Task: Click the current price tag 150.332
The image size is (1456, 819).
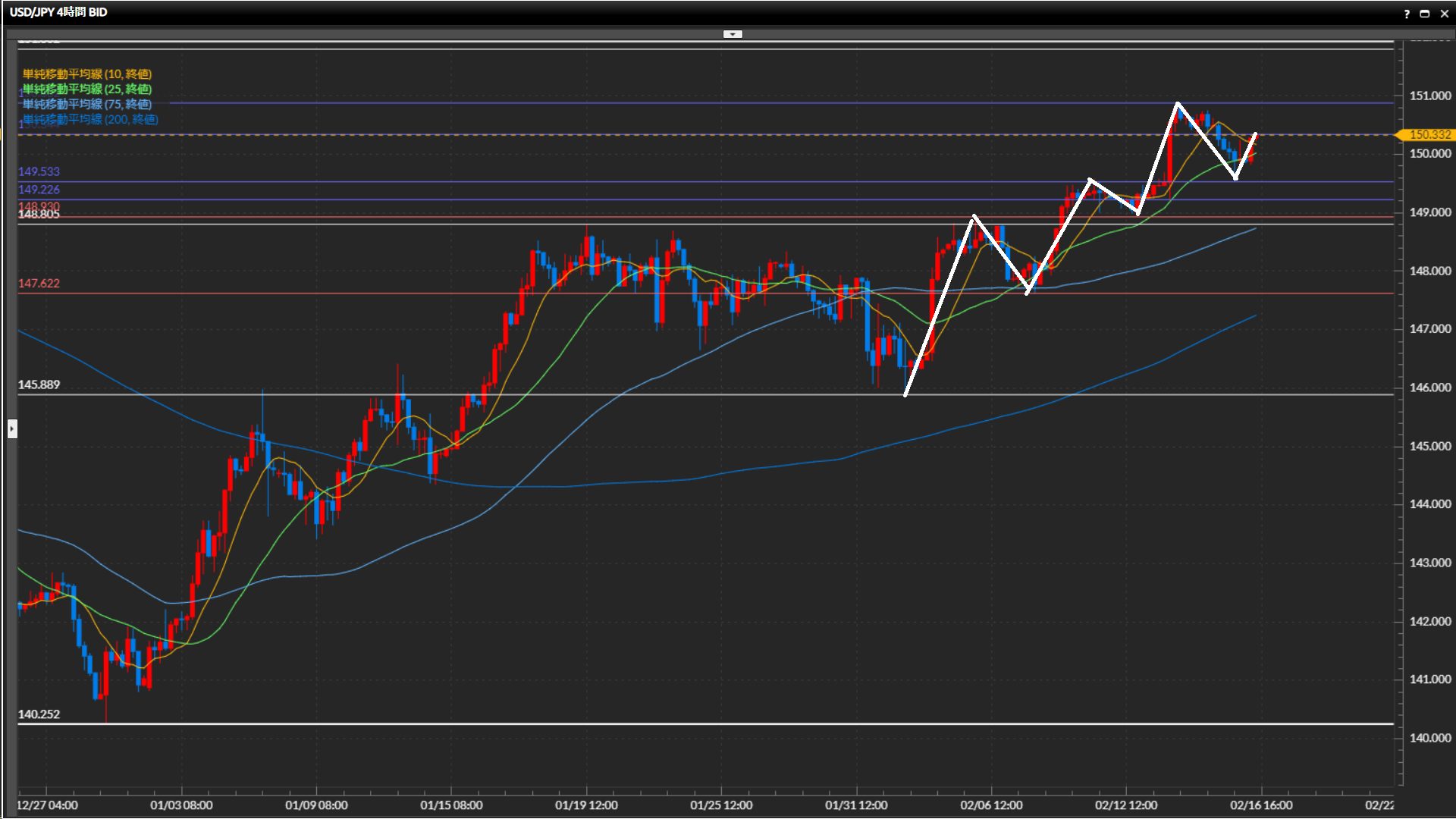Action: [x=1429, y=134]
